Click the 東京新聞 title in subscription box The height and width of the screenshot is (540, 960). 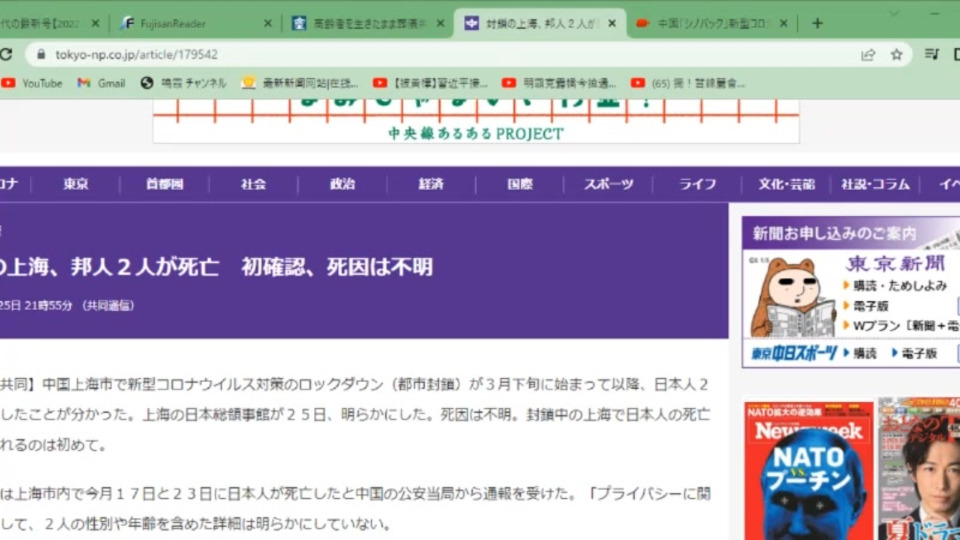pos(896,263)
